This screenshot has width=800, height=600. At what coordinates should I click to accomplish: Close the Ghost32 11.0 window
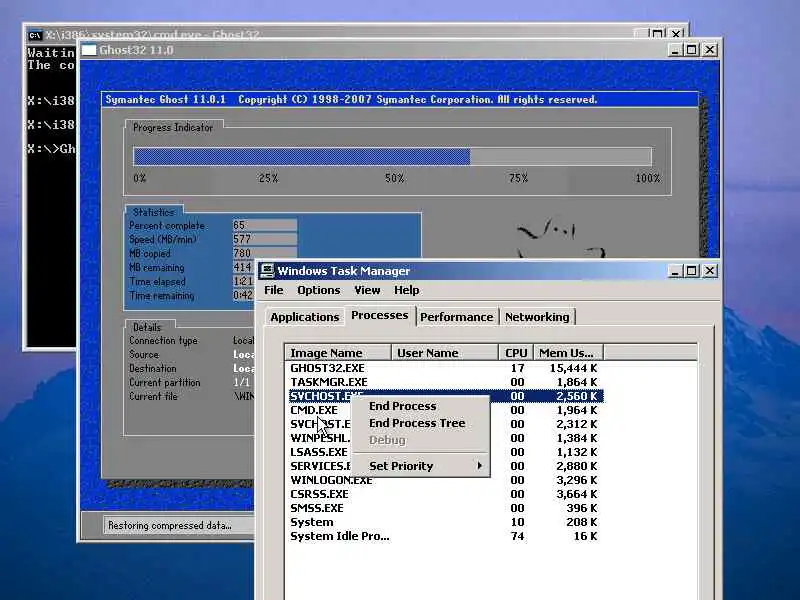click(x=710, y=50)
